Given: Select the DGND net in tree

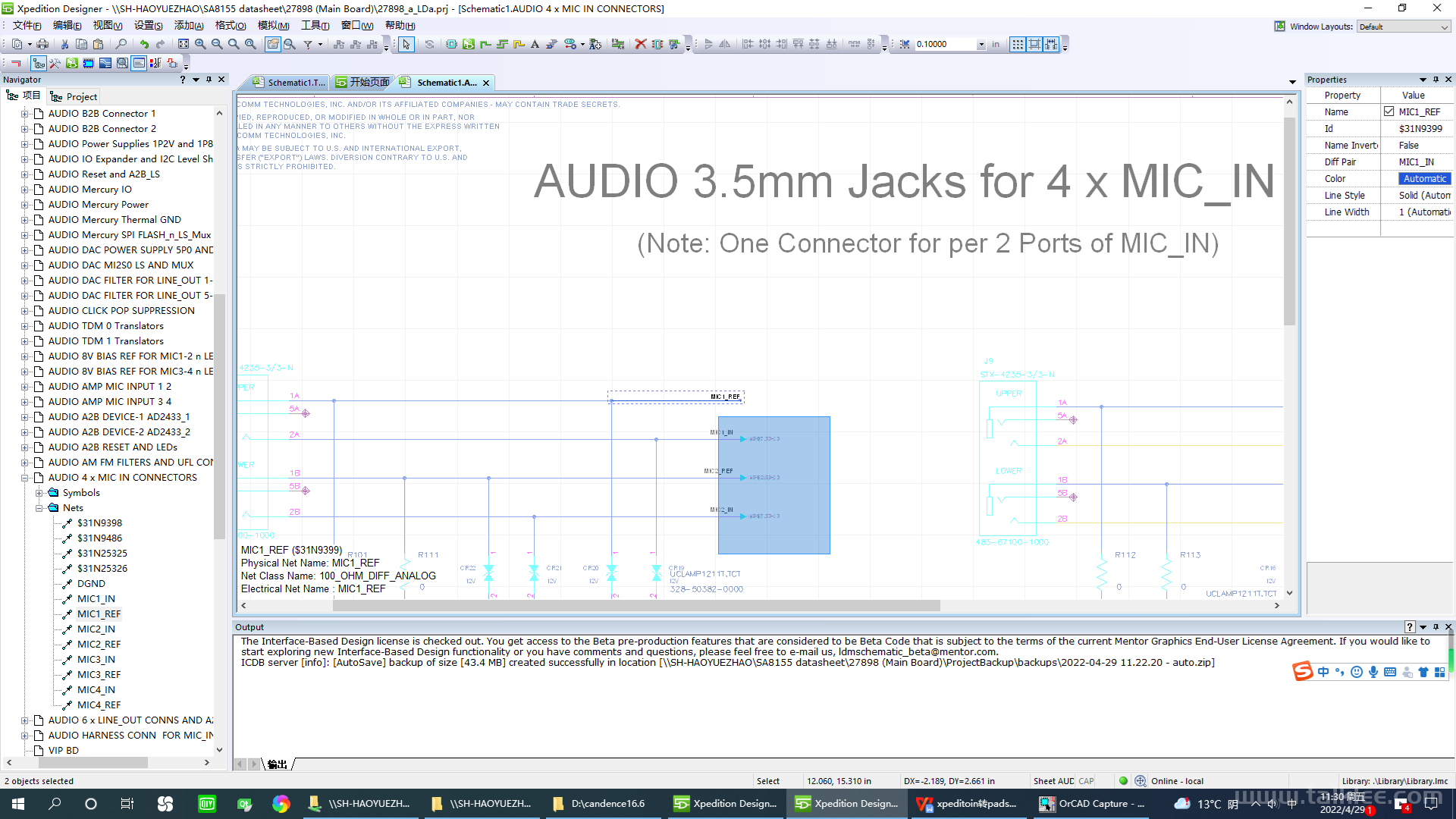Looking at the screenshot, I should pos(91,584).
